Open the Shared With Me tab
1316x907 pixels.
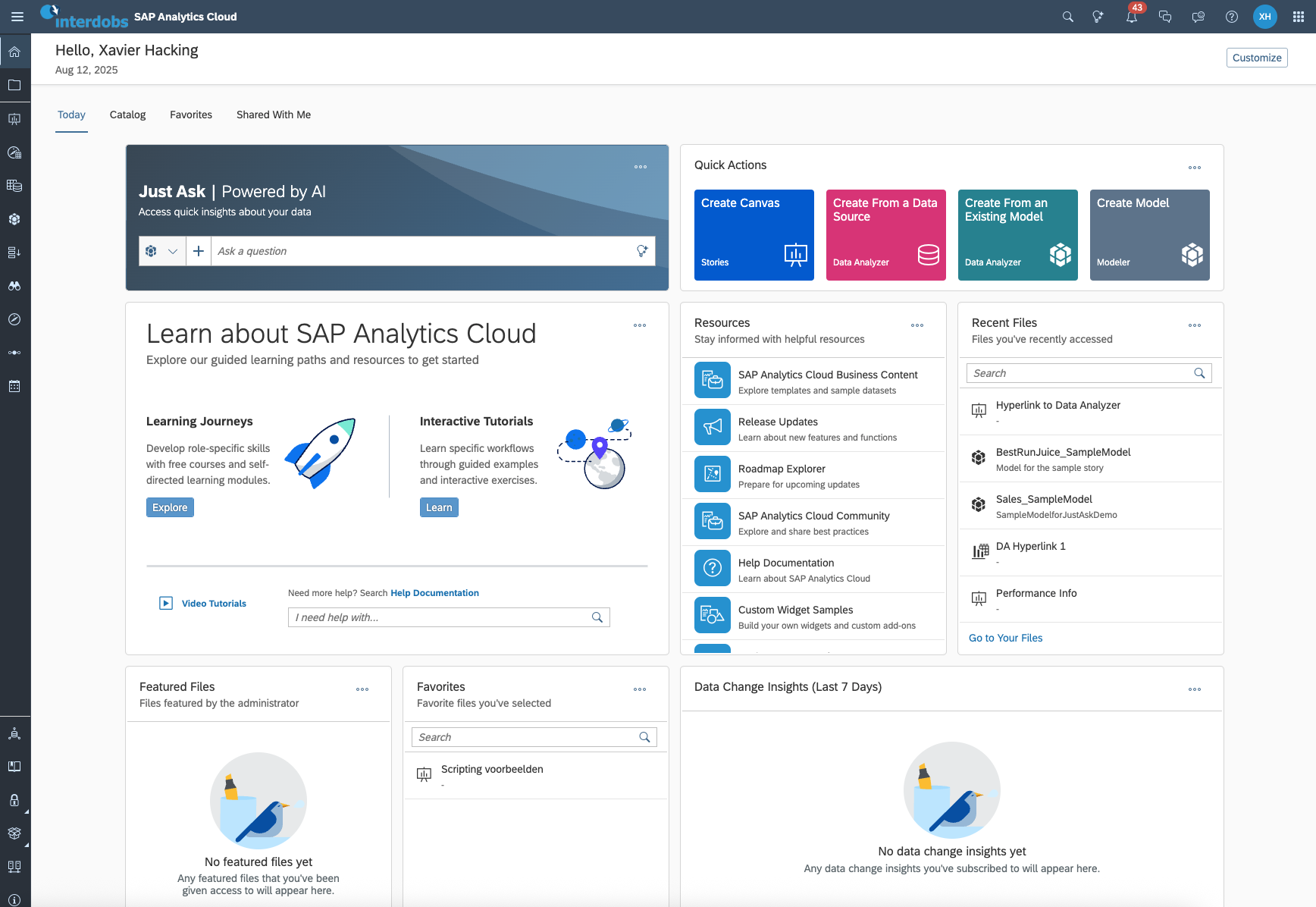click(x=273, y=115)
